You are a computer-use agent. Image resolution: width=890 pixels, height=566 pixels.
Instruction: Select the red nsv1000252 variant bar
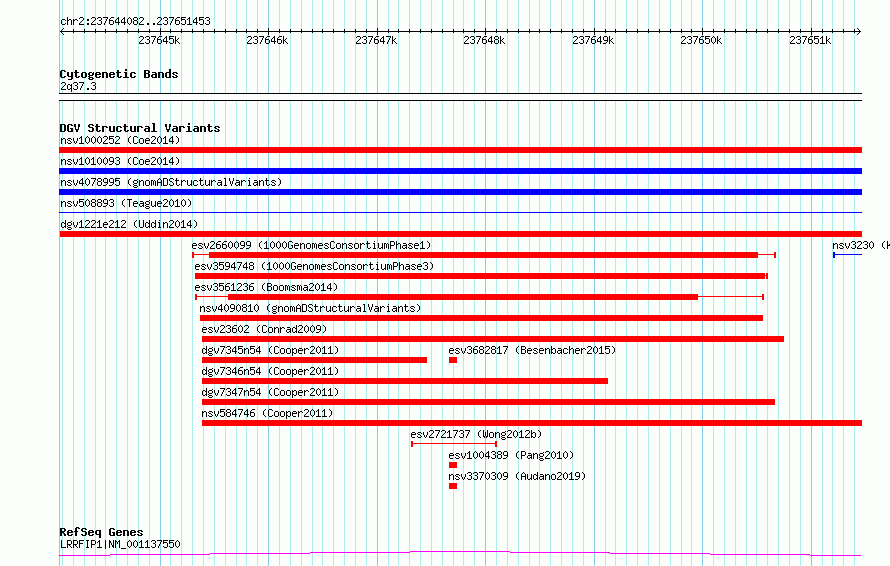[x=460, y=150]
